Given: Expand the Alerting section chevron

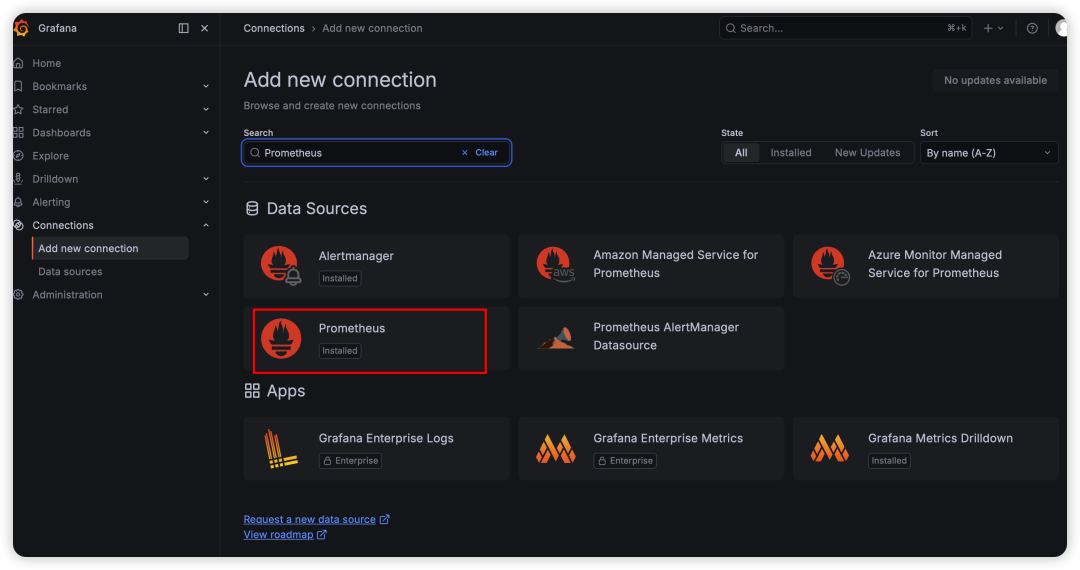Looking at the screenshot, I should 206,202.
